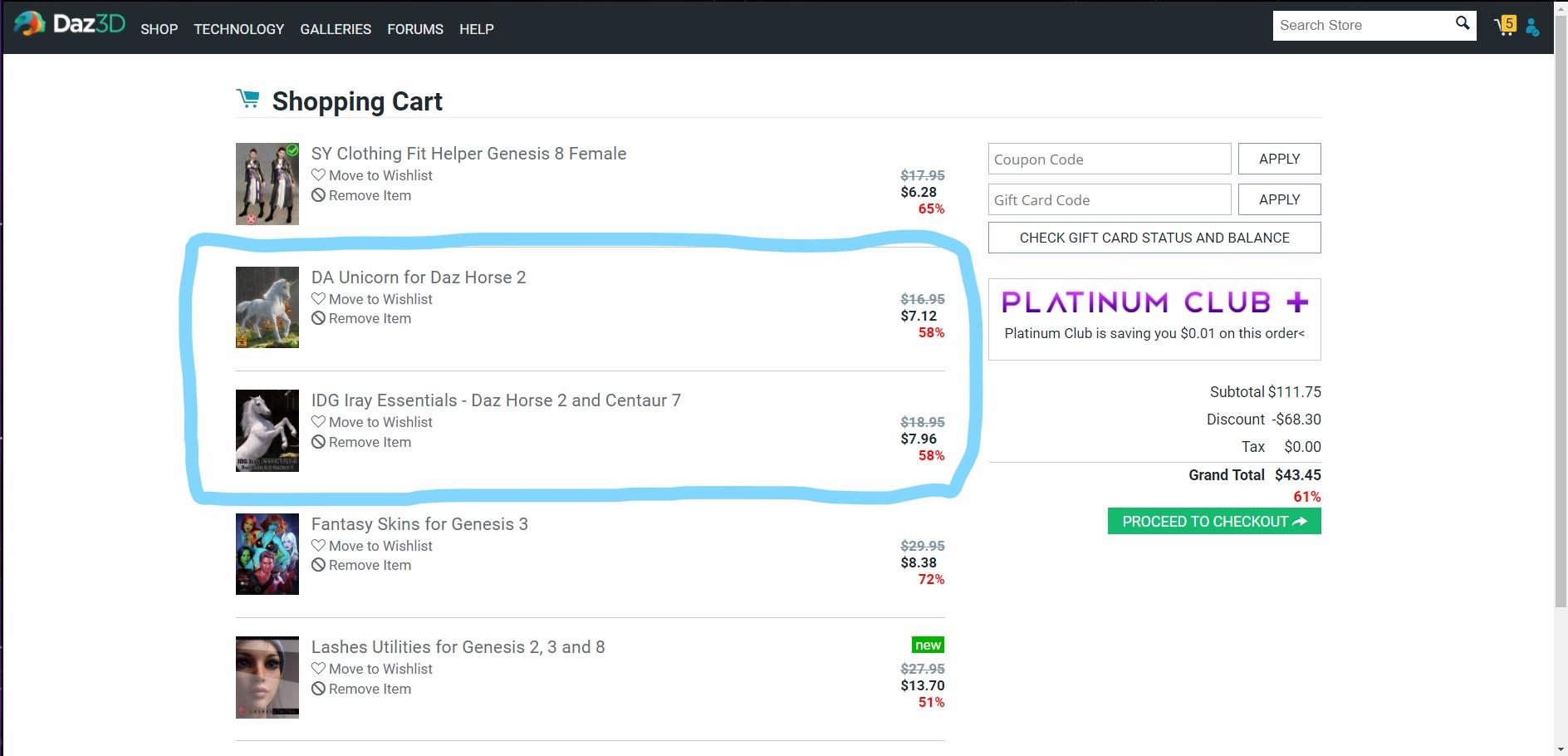Click remove icon for Fantasy Skins item
The height and width of the screenshot is (756, 1568).
318,566
